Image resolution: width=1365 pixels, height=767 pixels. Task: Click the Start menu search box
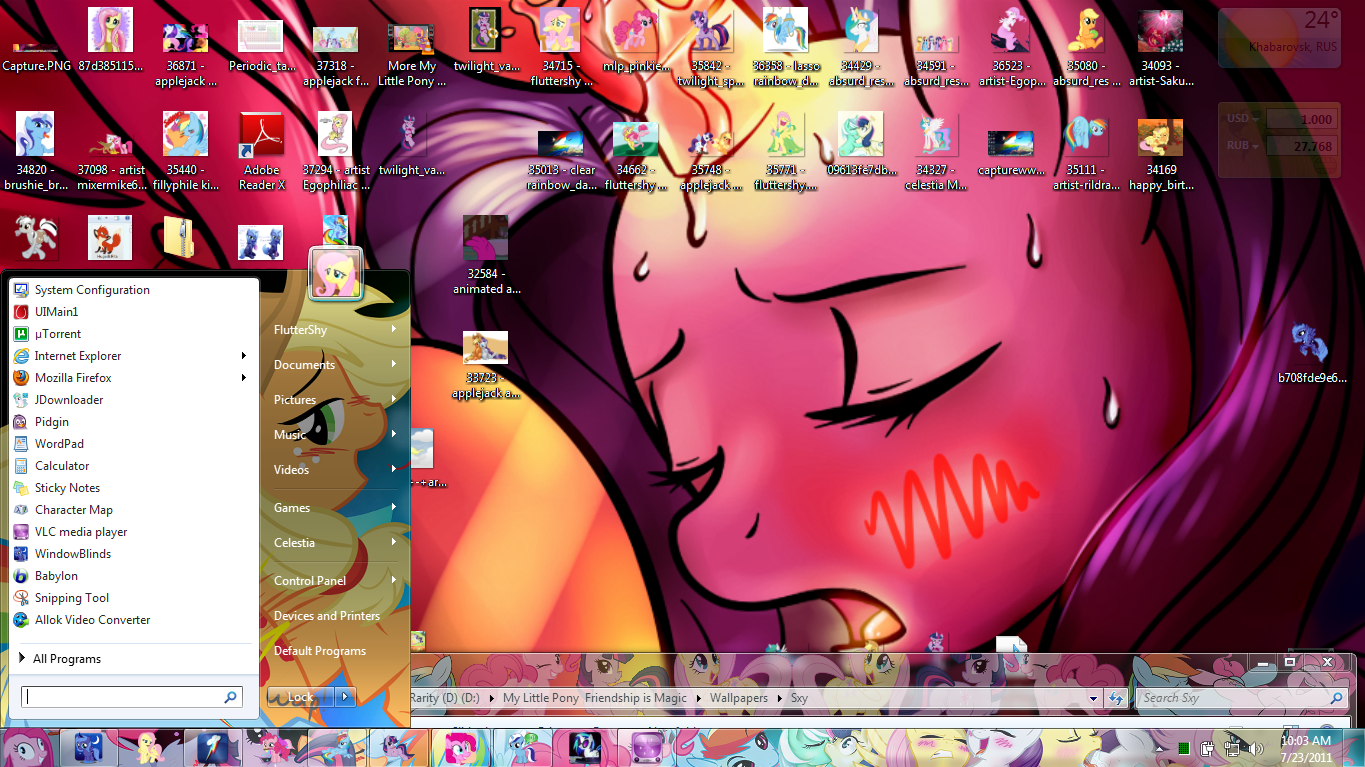[125, 697]
